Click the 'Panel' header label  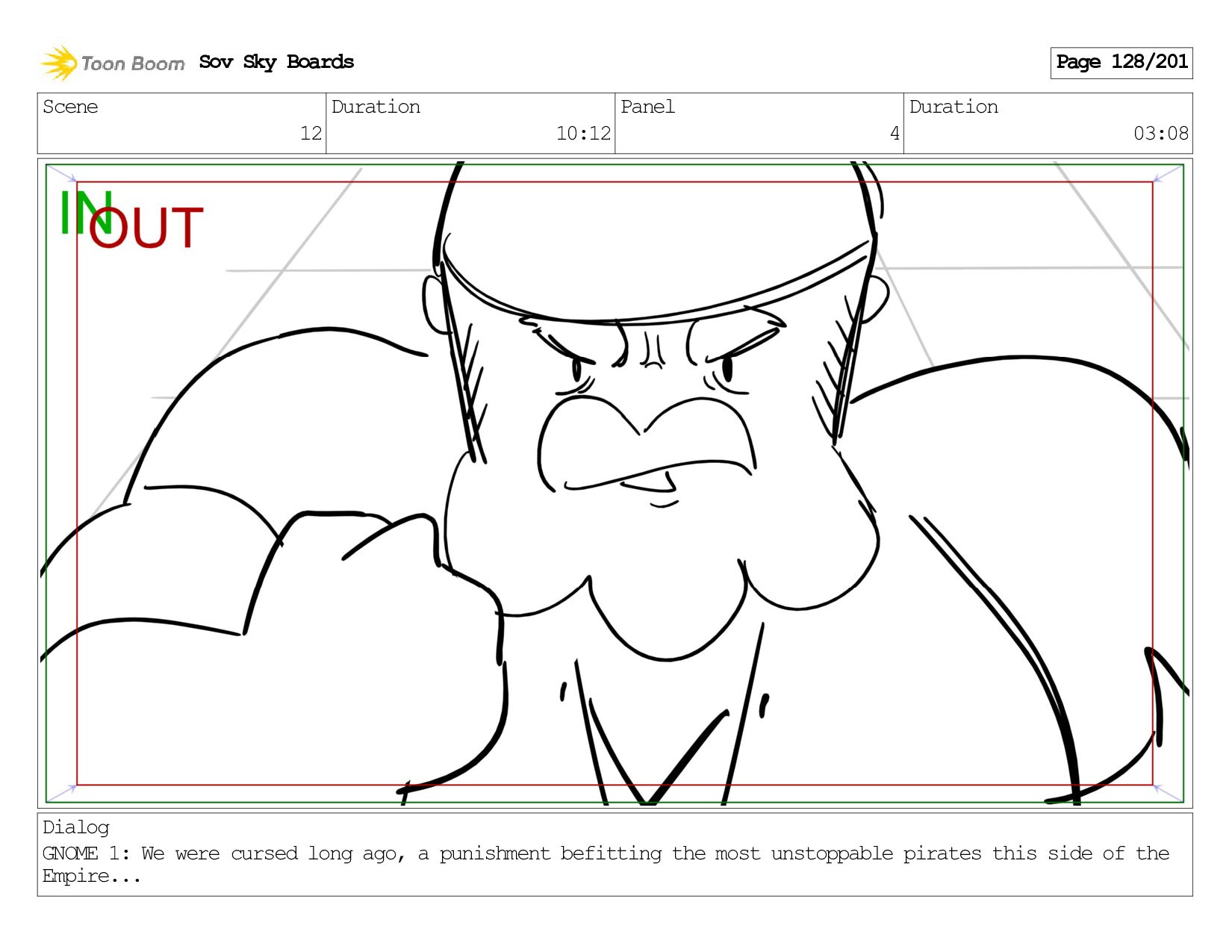tap(647, 107)
